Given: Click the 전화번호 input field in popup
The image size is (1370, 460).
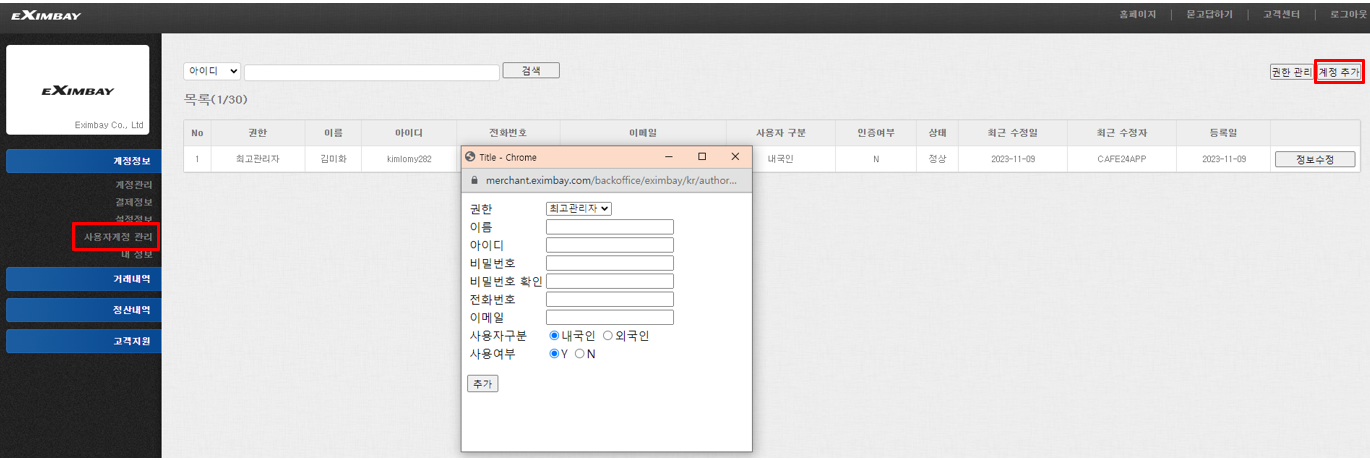Looking at the screenshot, I should click(x=610, y=299).
